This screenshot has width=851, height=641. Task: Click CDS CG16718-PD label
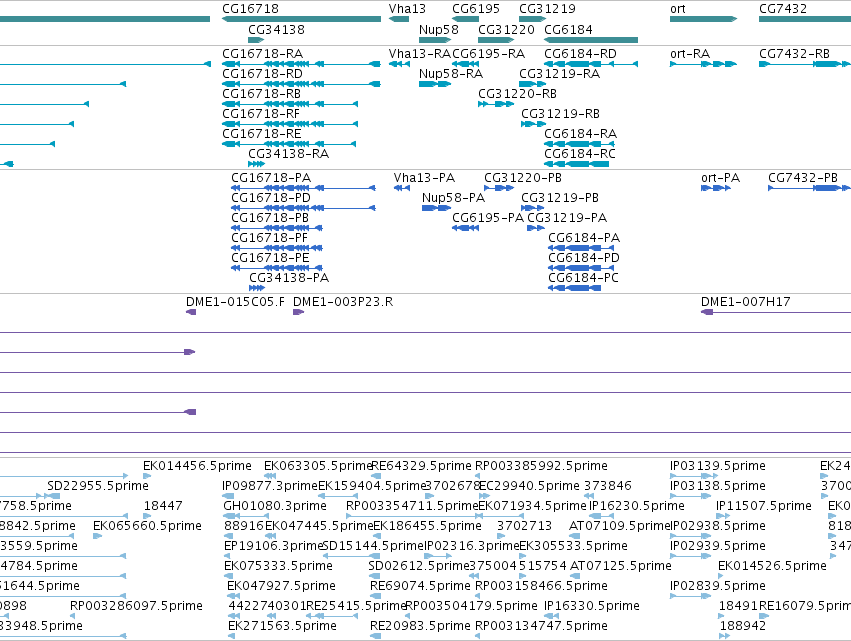pyautogui.click(x=271, y=198)
